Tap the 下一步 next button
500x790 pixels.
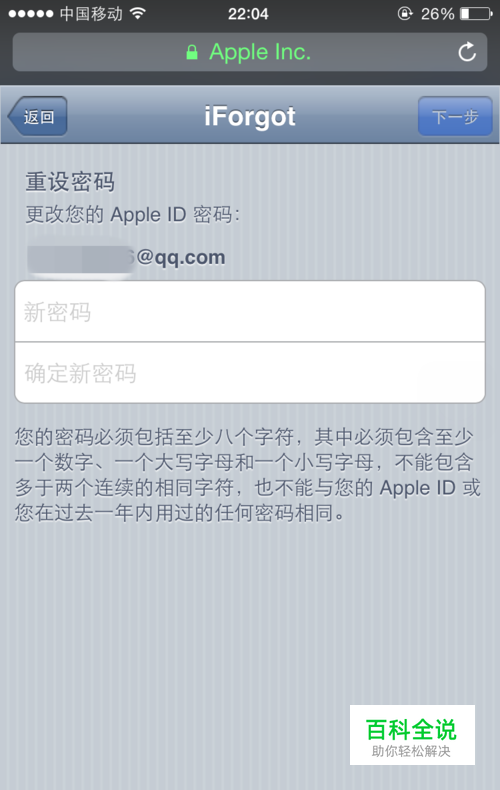pyautogui.click(x=455, y=117)
